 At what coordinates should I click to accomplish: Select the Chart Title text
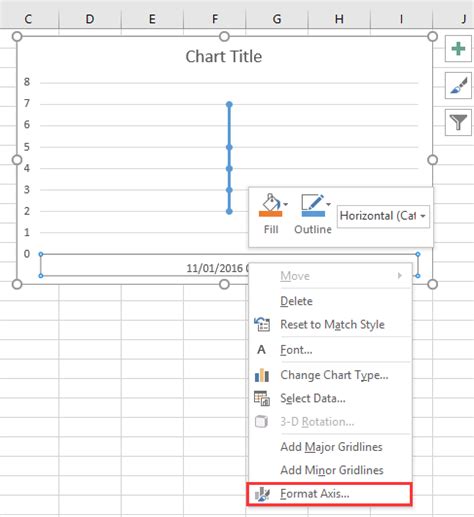224,56
